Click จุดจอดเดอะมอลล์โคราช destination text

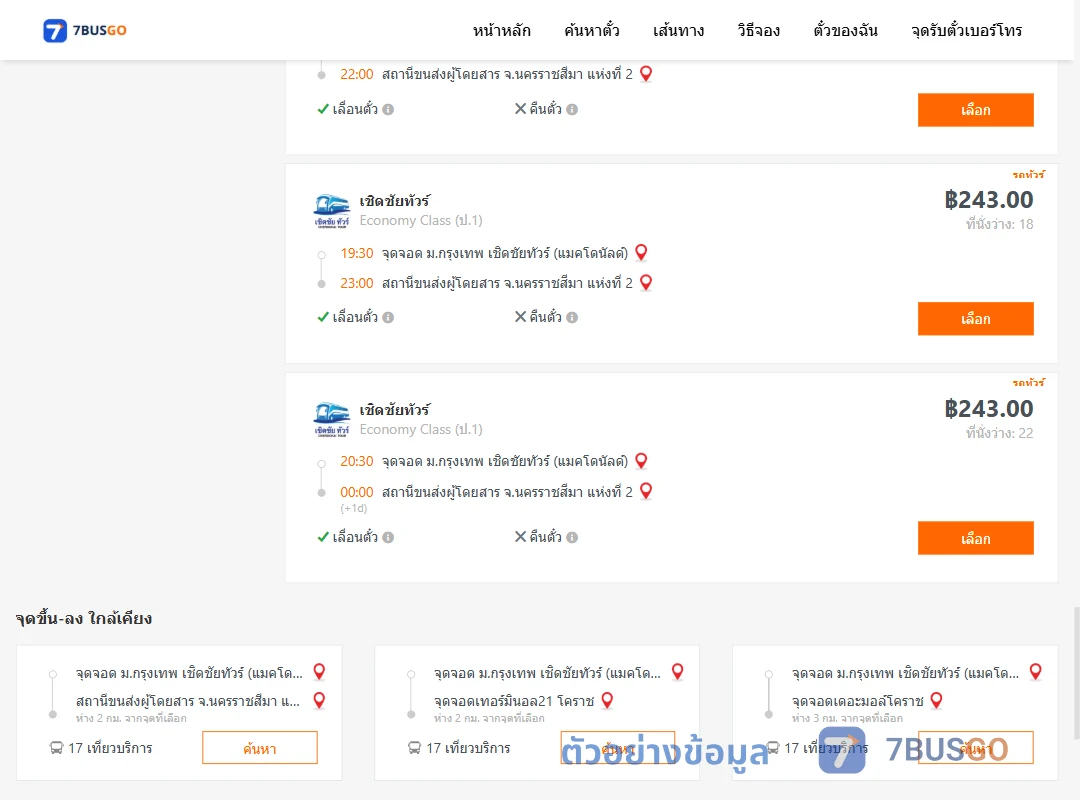click(858, 701)
